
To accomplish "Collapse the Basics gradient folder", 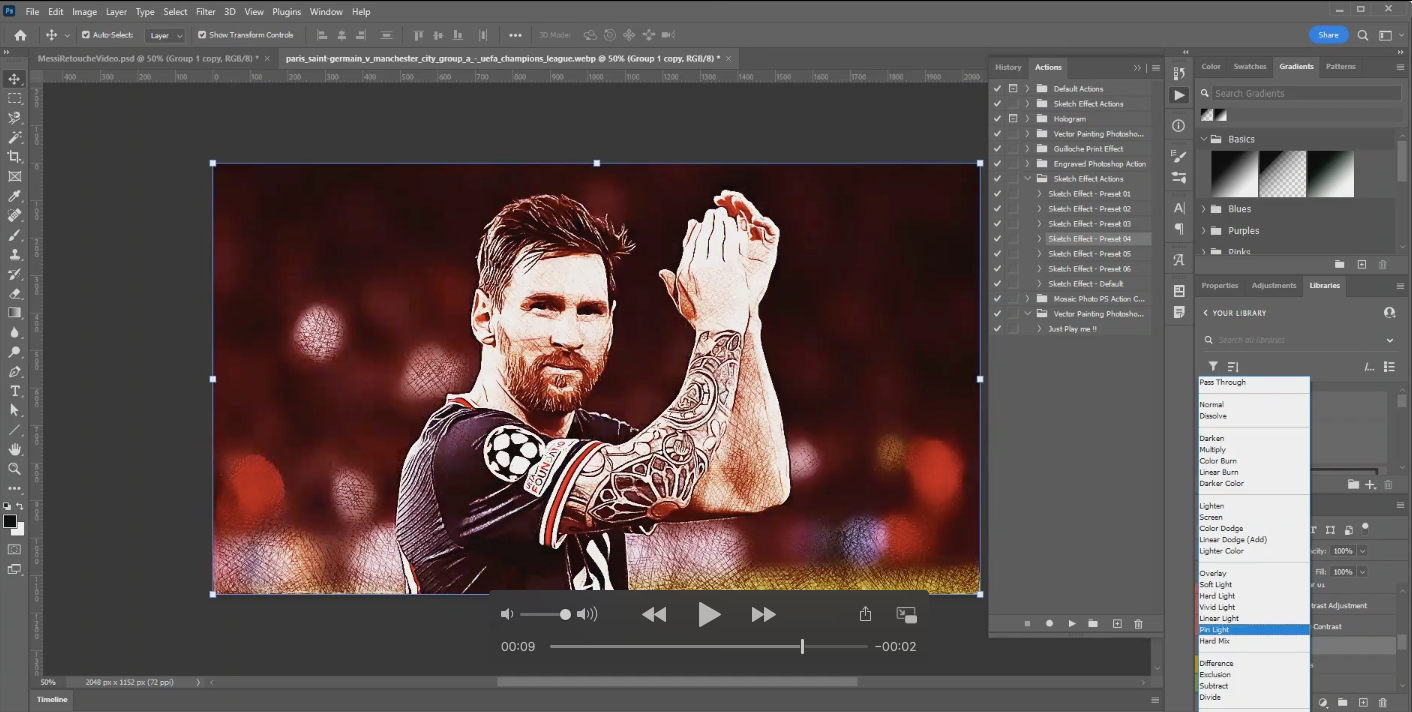I will [x=1204, y=139].
